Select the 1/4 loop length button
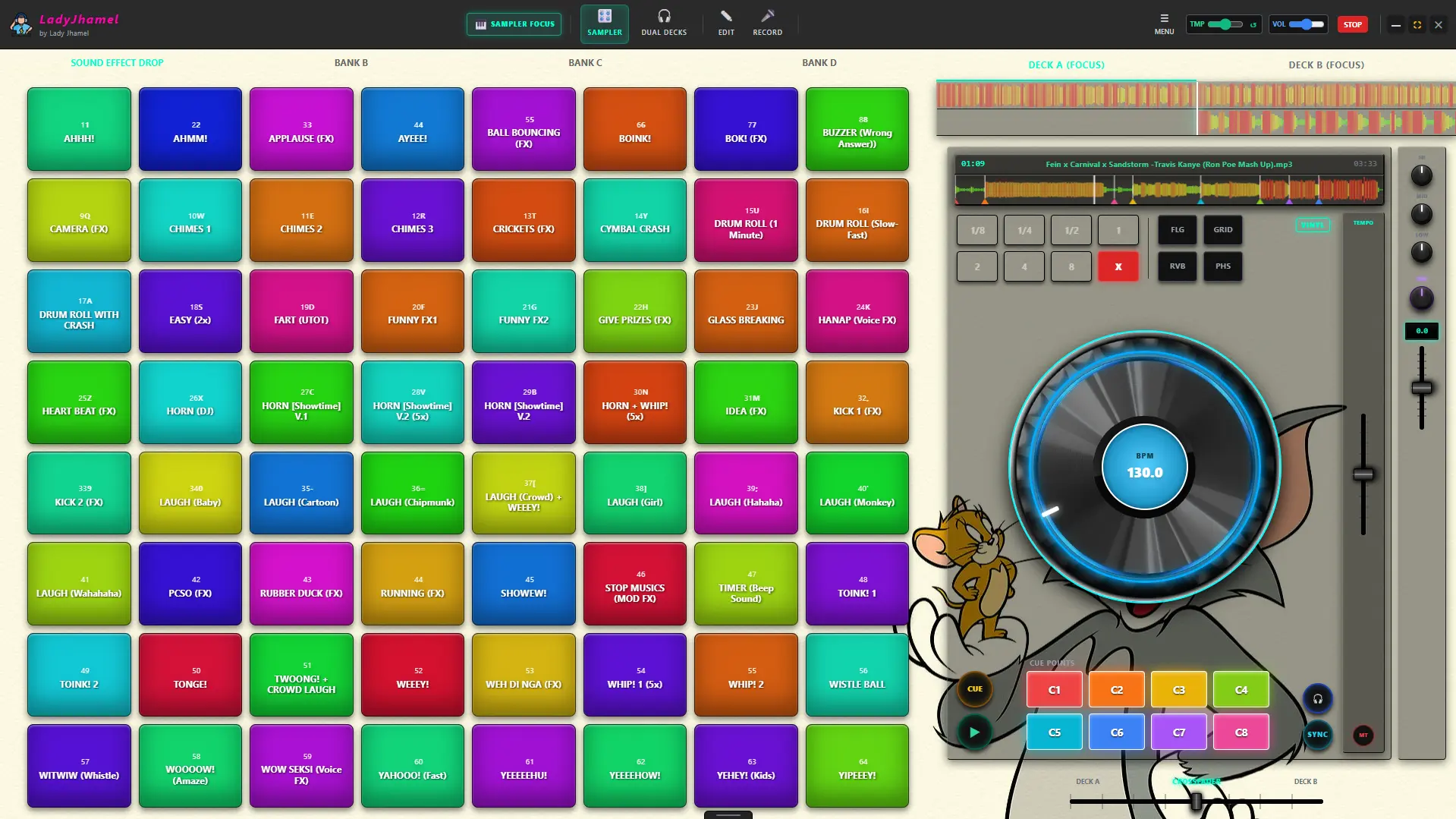Image resolution: width=1456 pixels, height=819 pixels. [1024, 230]
